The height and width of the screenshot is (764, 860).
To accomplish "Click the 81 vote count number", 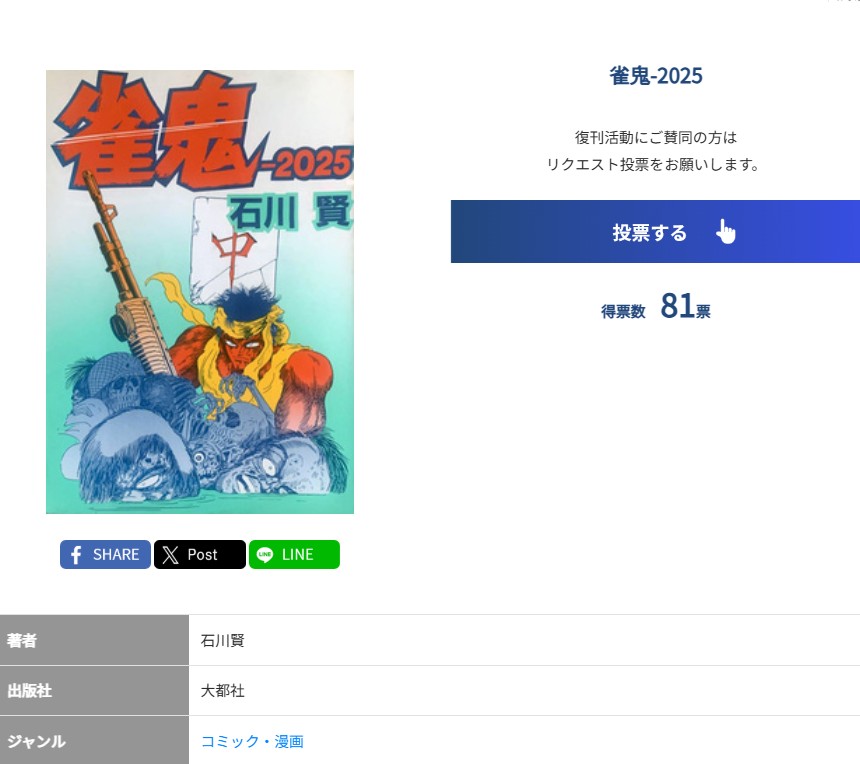I will point(677,306).
